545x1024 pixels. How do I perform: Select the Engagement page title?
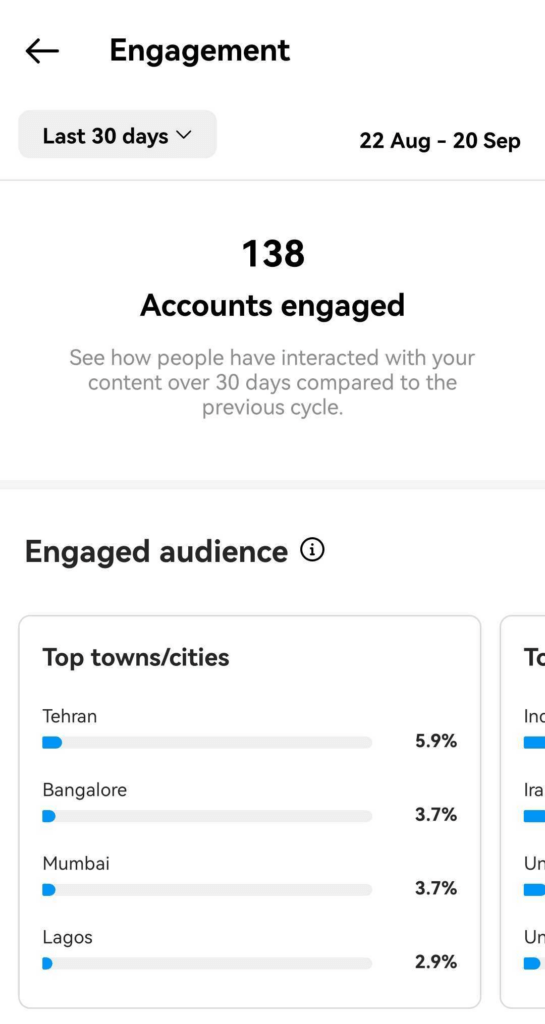pos(200,51)
